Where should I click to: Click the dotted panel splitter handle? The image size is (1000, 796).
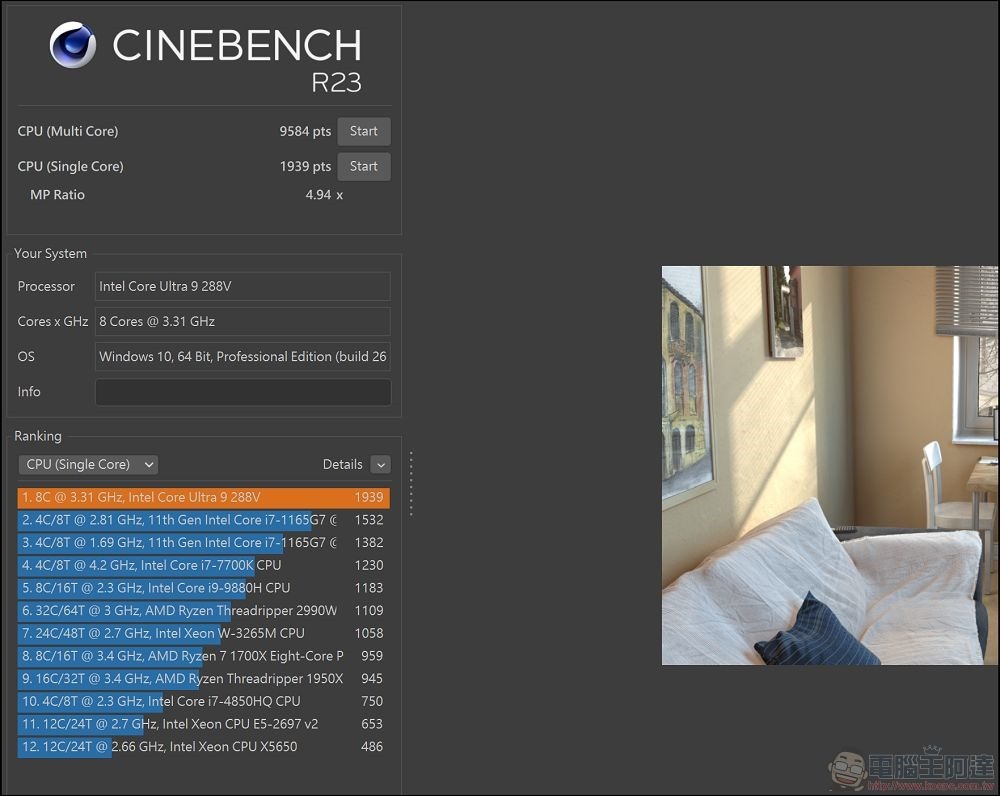click(411, 483)
